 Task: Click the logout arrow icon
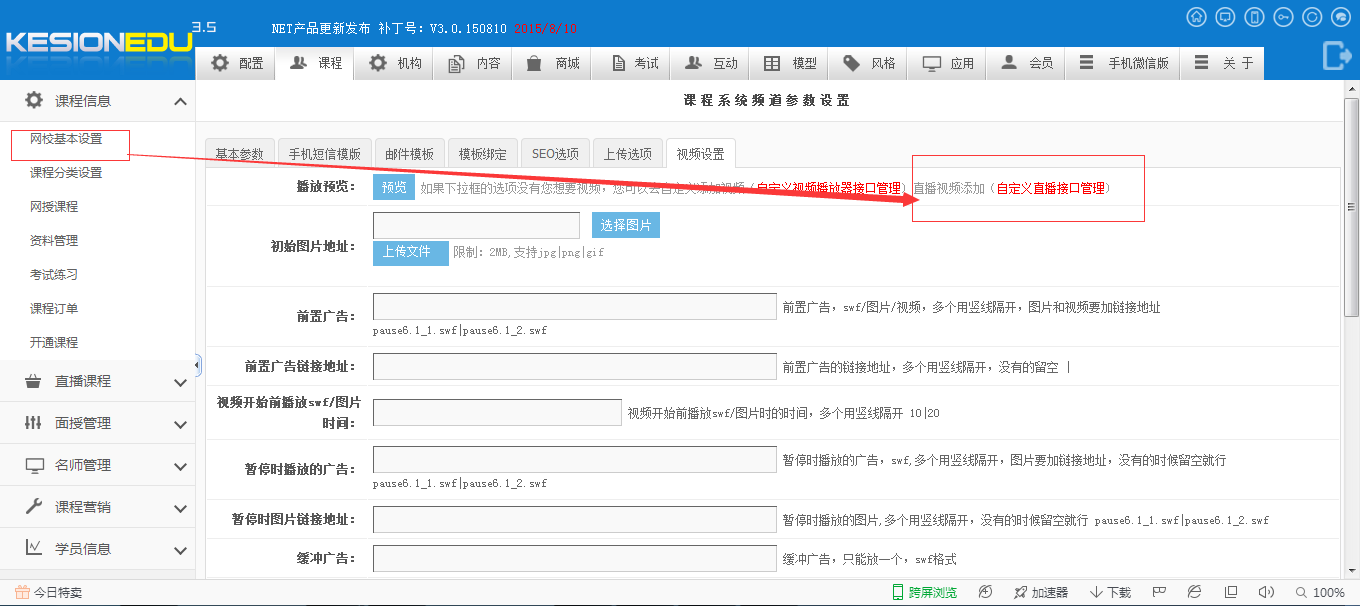tap(1336, 56)
